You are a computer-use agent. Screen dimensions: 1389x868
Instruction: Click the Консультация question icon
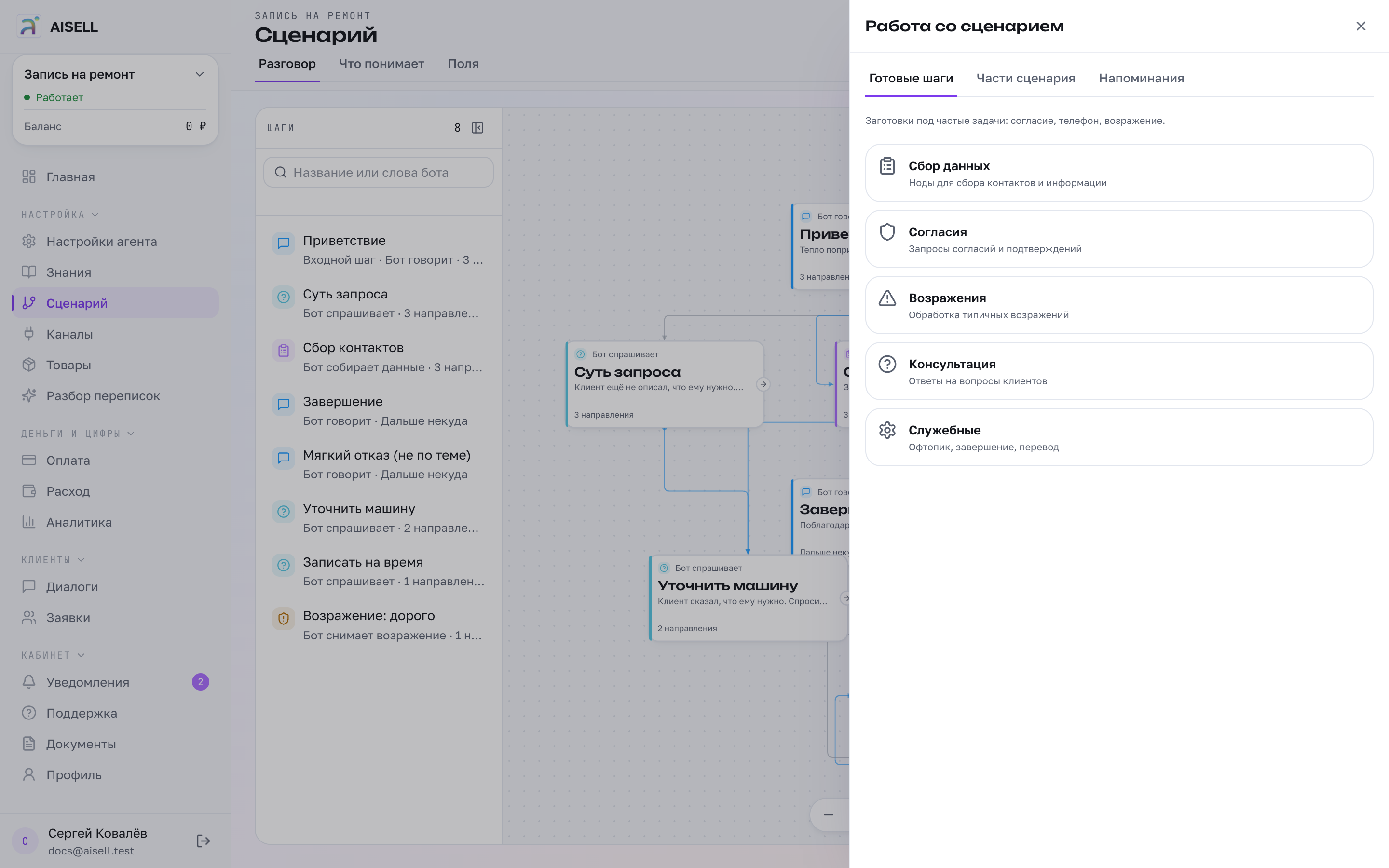coord(887,364)
